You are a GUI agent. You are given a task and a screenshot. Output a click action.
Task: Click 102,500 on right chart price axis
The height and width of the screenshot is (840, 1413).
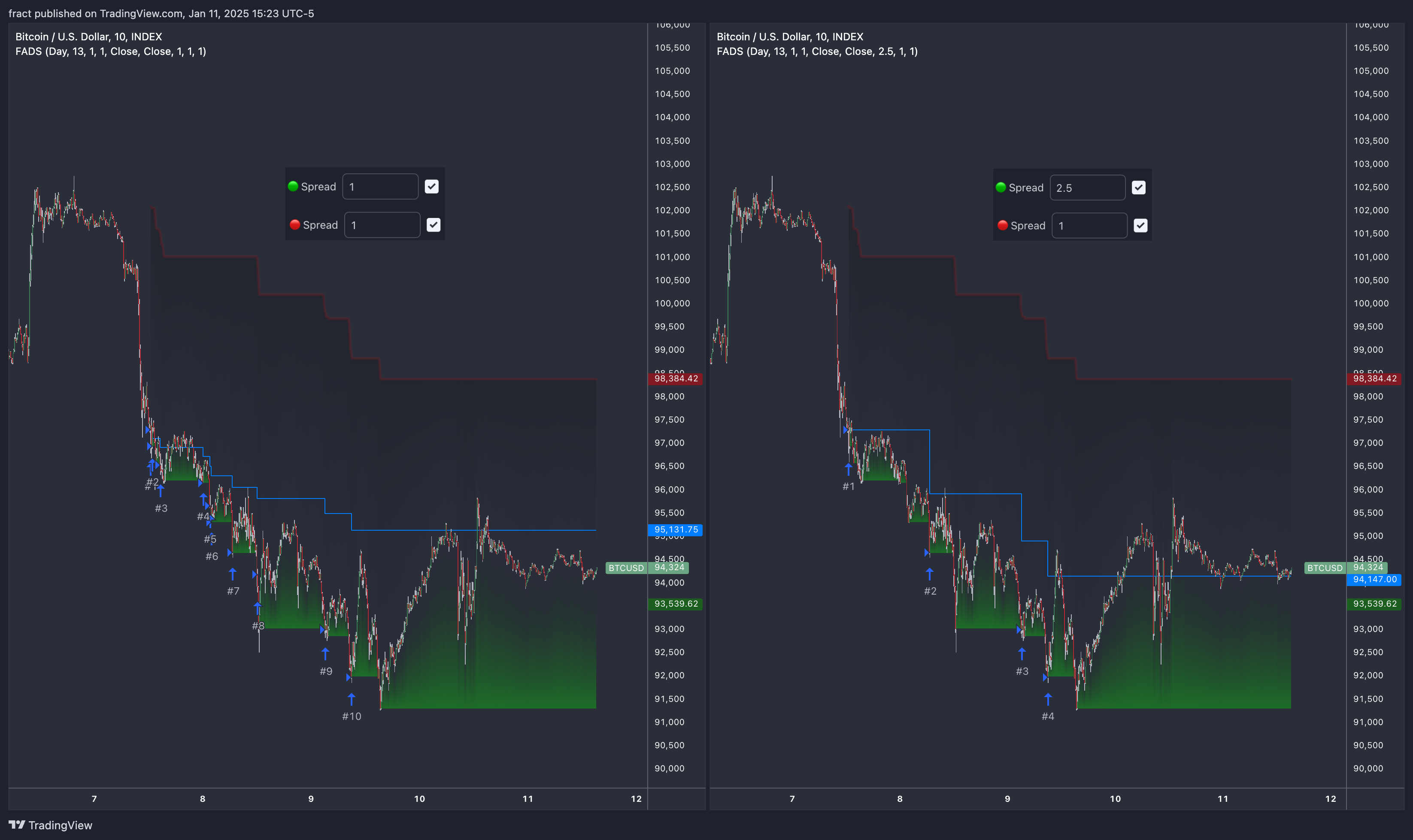[x=1371, y=187]
